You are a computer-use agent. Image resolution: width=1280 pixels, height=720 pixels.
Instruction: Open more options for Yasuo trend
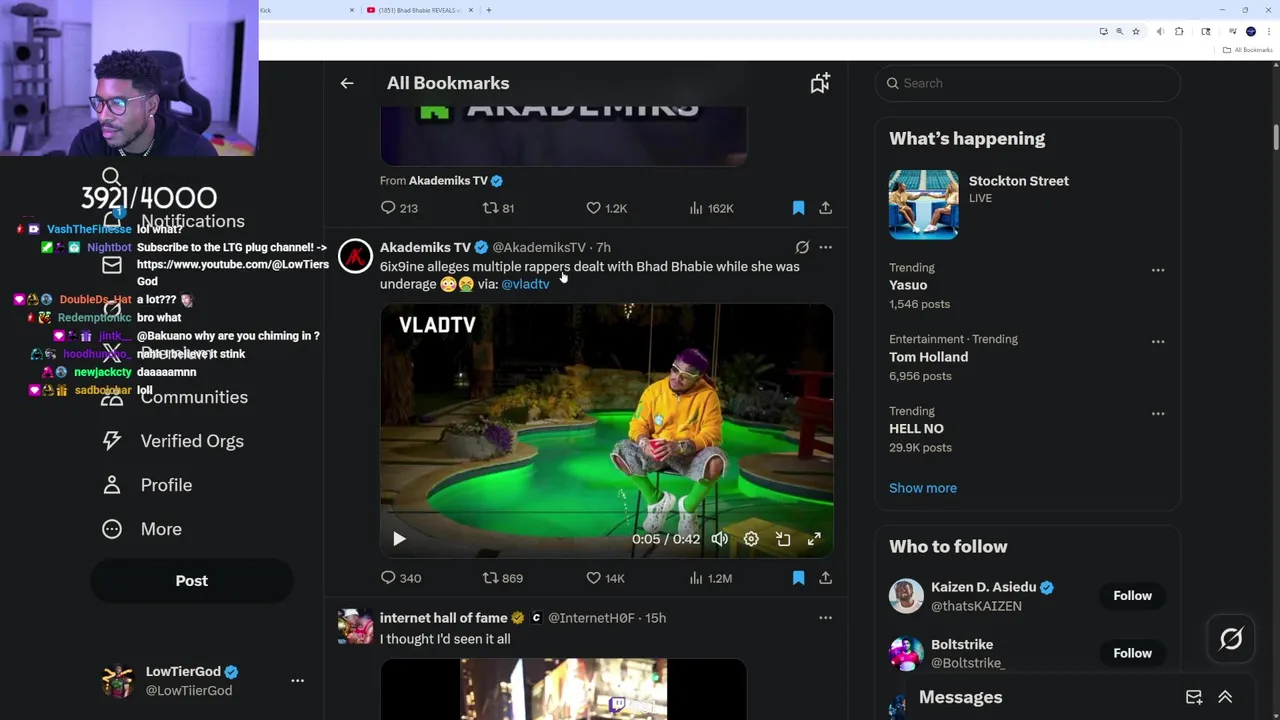[x=1158, y=270]
